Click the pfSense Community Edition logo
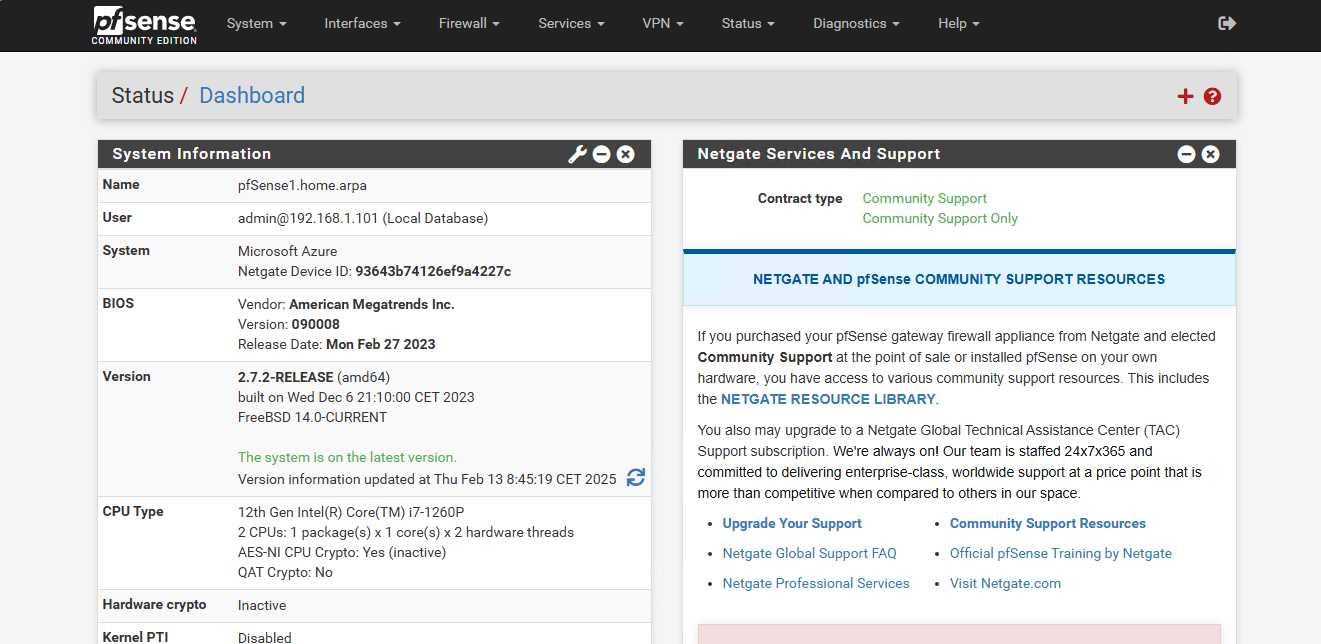Viewport: 1321px width, 644px height. (x=145, y=25)
